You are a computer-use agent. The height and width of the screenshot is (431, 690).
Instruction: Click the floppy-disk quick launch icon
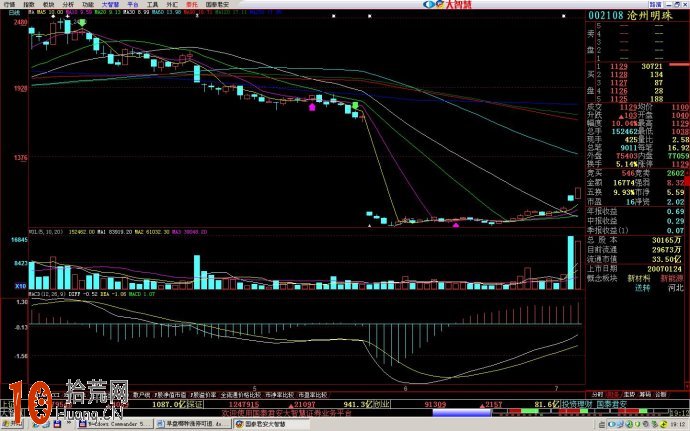pyautogui.click(x=57, y=424)
